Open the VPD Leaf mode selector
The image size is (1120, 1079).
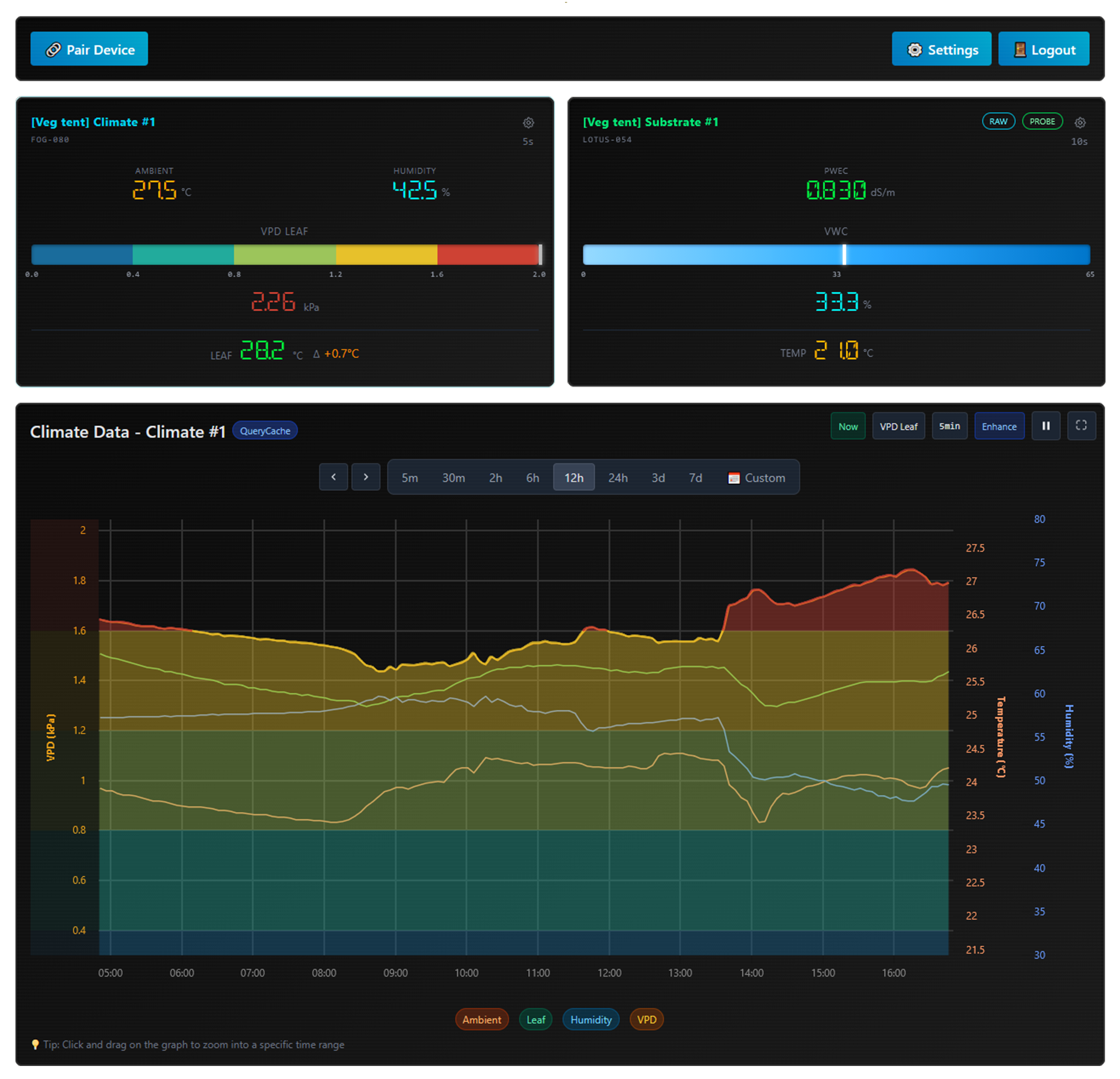click(x=898, y=426)
